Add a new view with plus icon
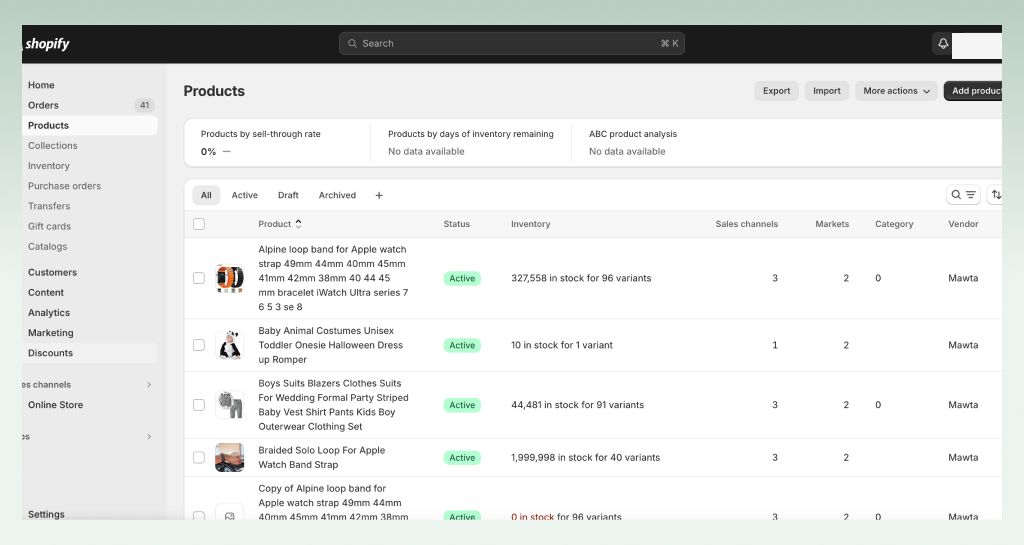 click(x=379, y=195)
